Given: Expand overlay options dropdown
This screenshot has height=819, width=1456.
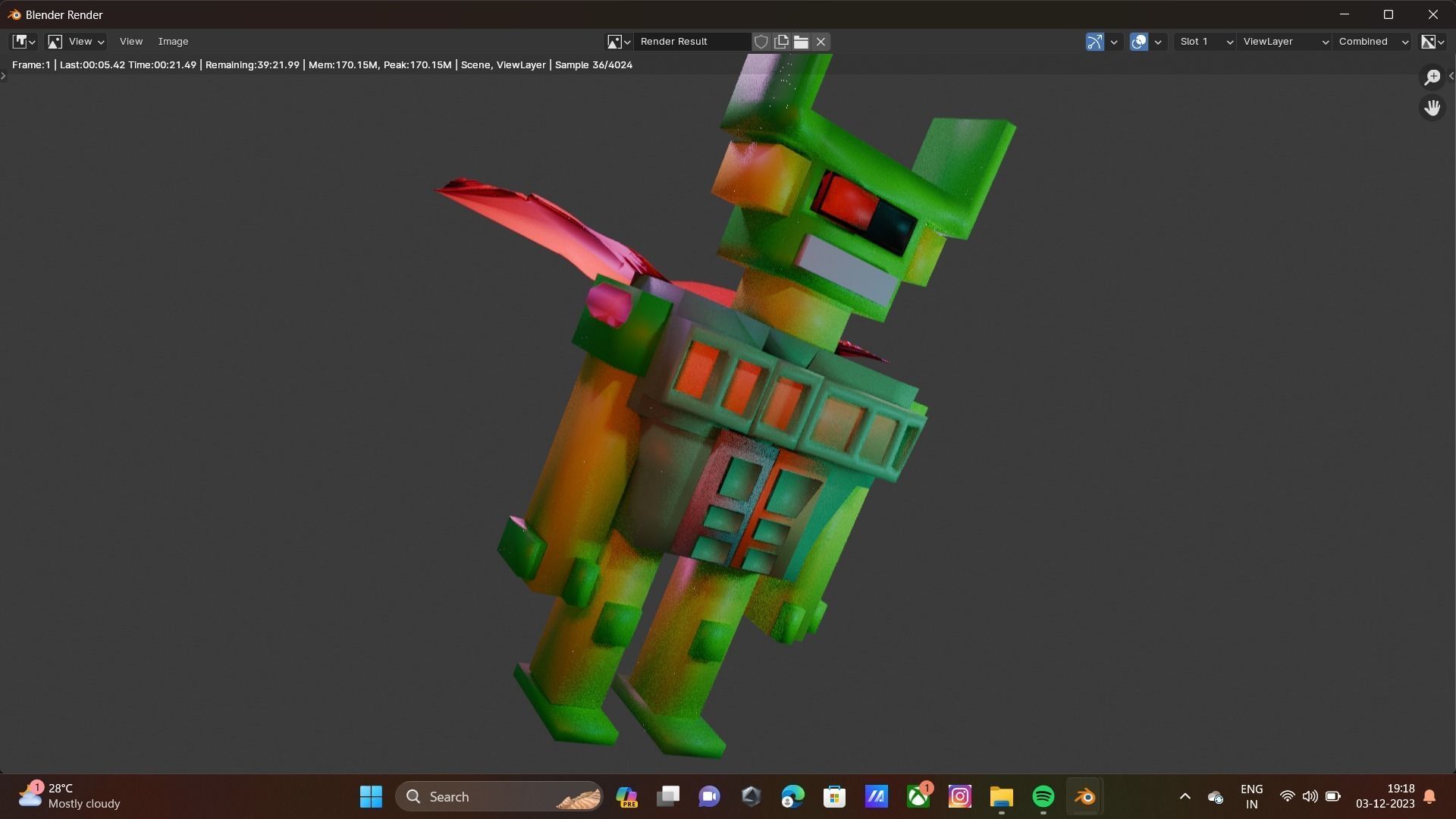Looking at the screenshot, I should (x=1158, y=42).
